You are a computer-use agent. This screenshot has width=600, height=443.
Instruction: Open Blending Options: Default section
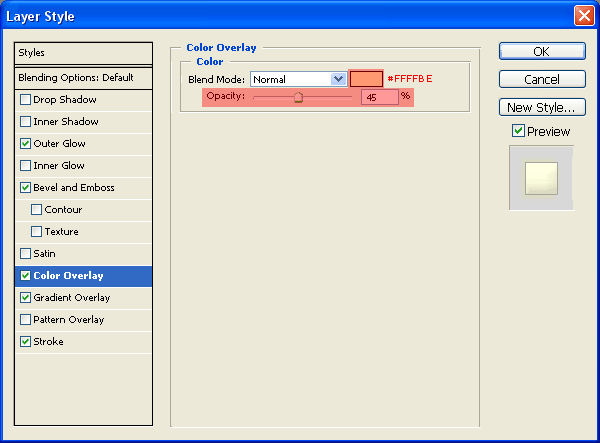pyautogui.click(x=84, y=77)
